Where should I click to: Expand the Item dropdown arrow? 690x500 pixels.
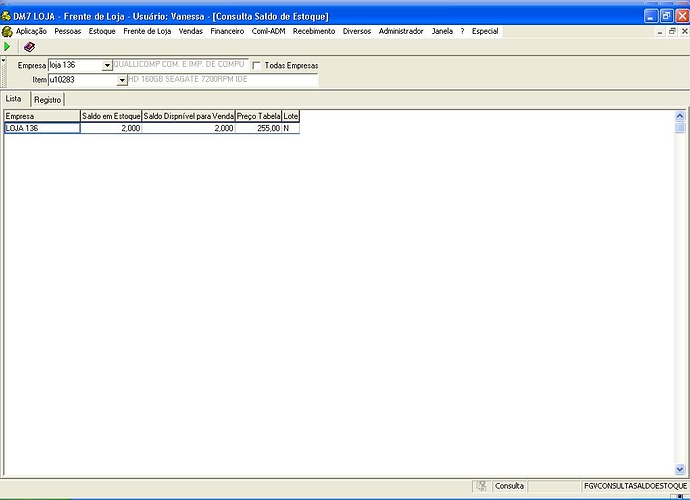(x=122, y=81)
